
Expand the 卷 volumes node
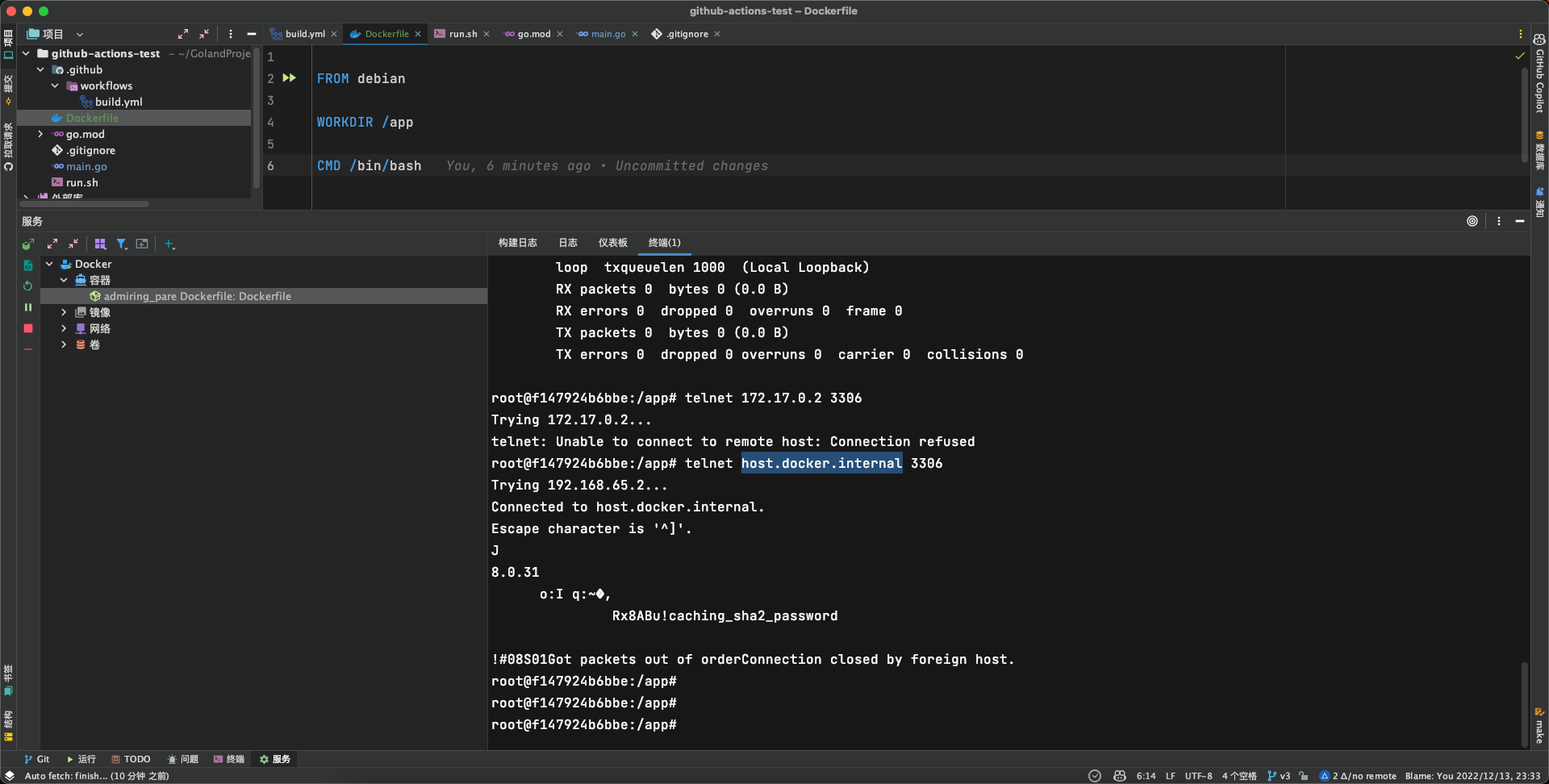64,344
